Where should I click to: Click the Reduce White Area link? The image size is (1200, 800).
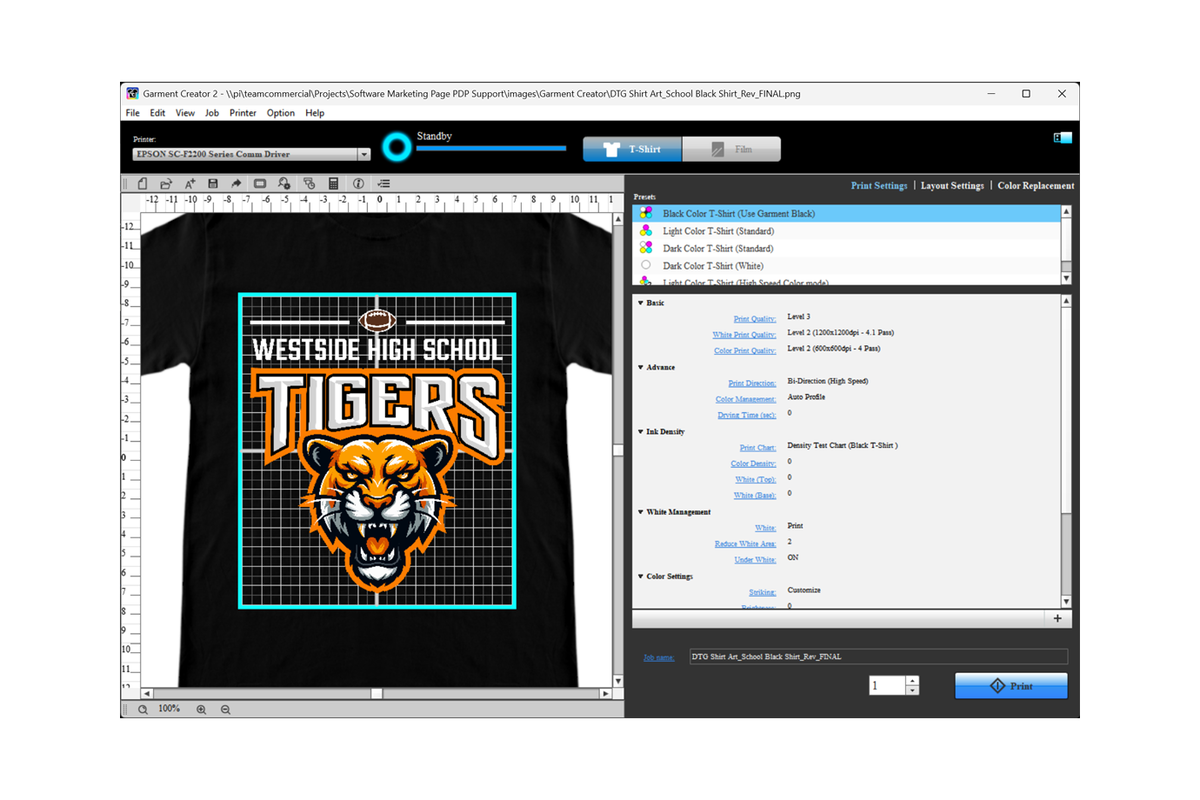(x=746, y=544)
